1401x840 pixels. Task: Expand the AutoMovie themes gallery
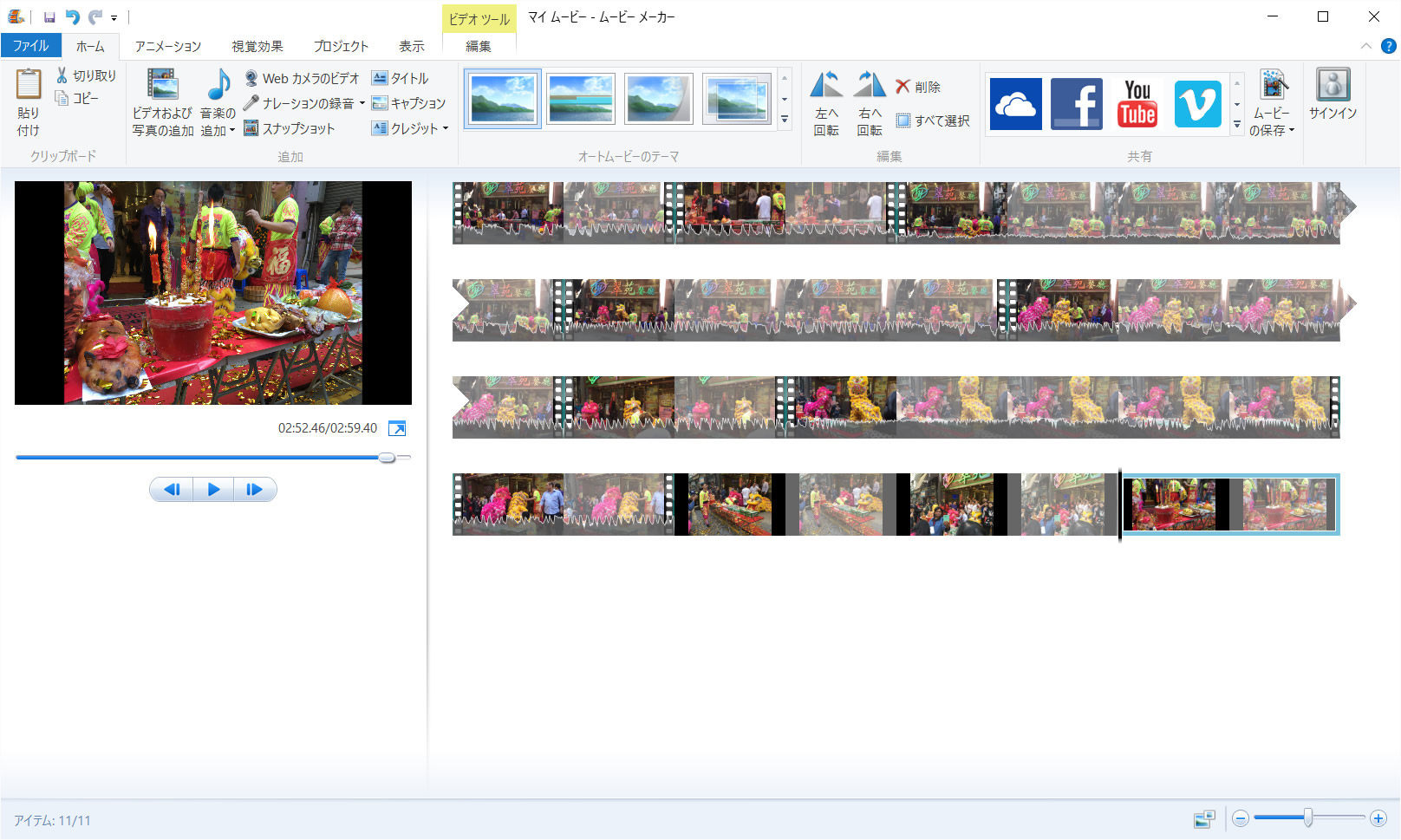785,120
